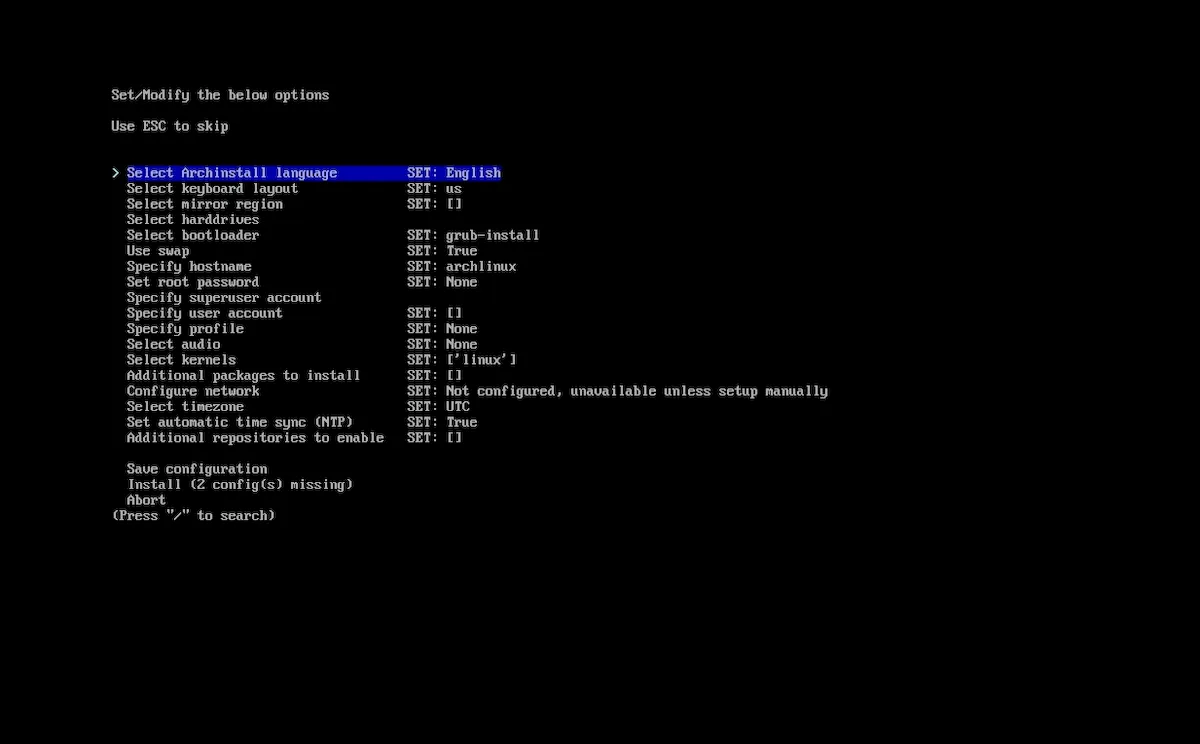Select the Save configuration action
This screenshot has height=744, width=1200.
(x=197, y=469)
